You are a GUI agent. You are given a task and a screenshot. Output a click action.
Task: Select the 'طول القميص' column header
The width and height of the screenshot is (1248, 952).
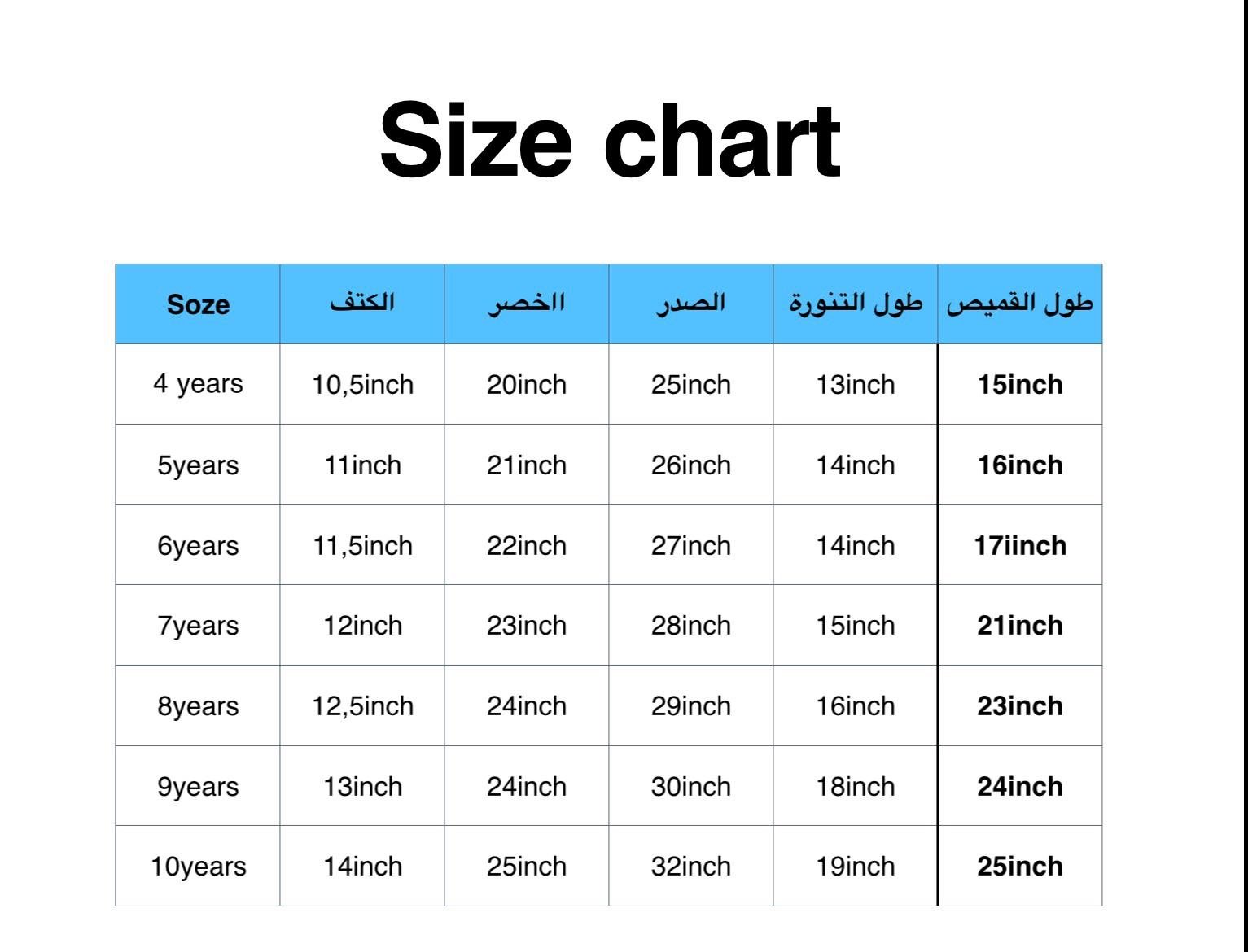tap(1020, 304)
